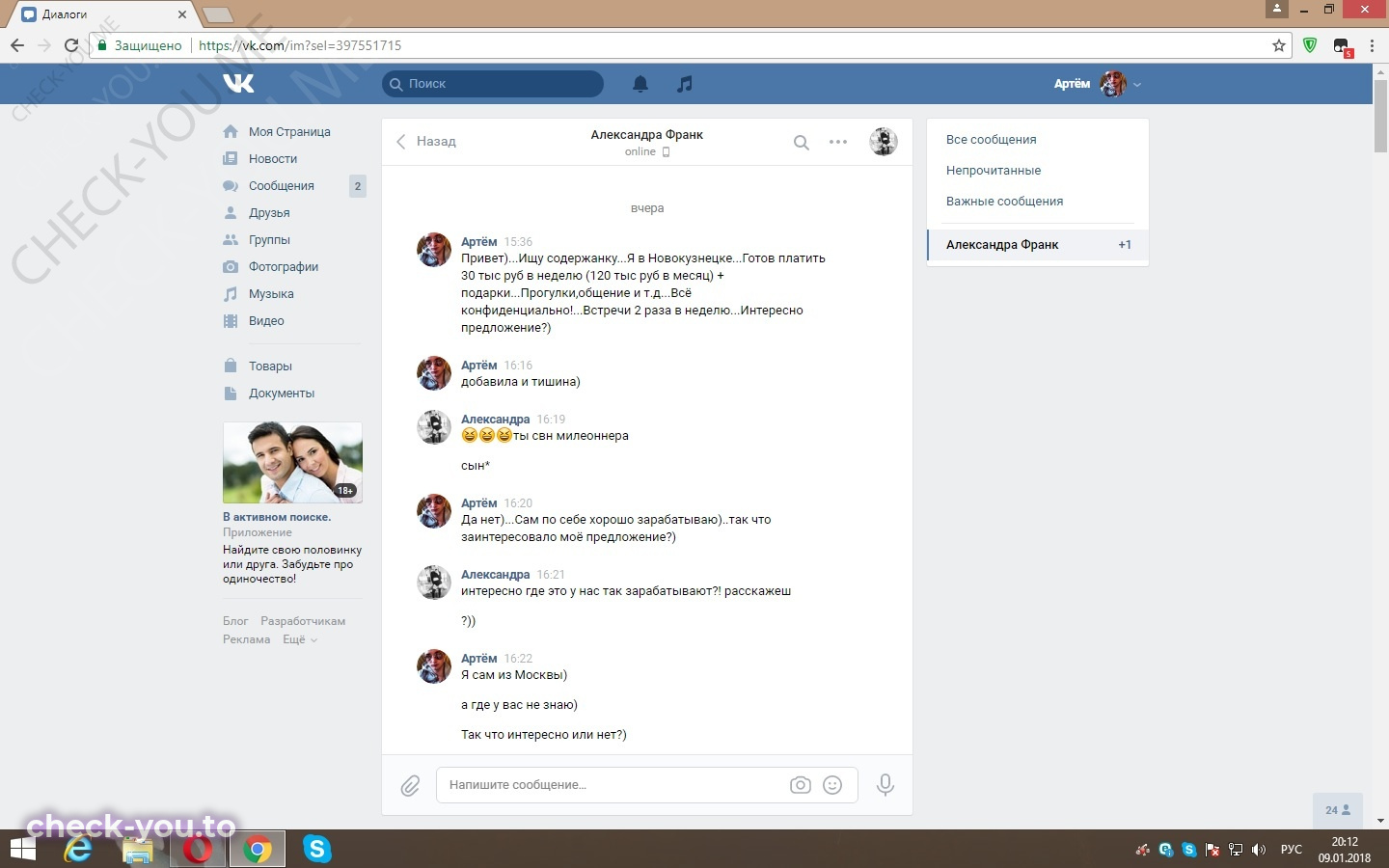This screenshot has height=868, width=1389.
Task: Click Александра's avatar next to 16:21 message
Action: (x=434, y=583)
